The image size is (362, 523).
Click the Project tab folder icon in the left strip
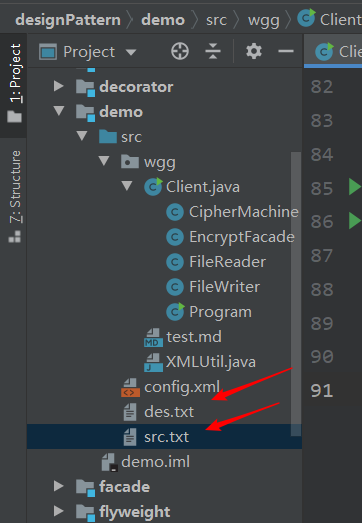pyautogui.click(x=14, y=117)
